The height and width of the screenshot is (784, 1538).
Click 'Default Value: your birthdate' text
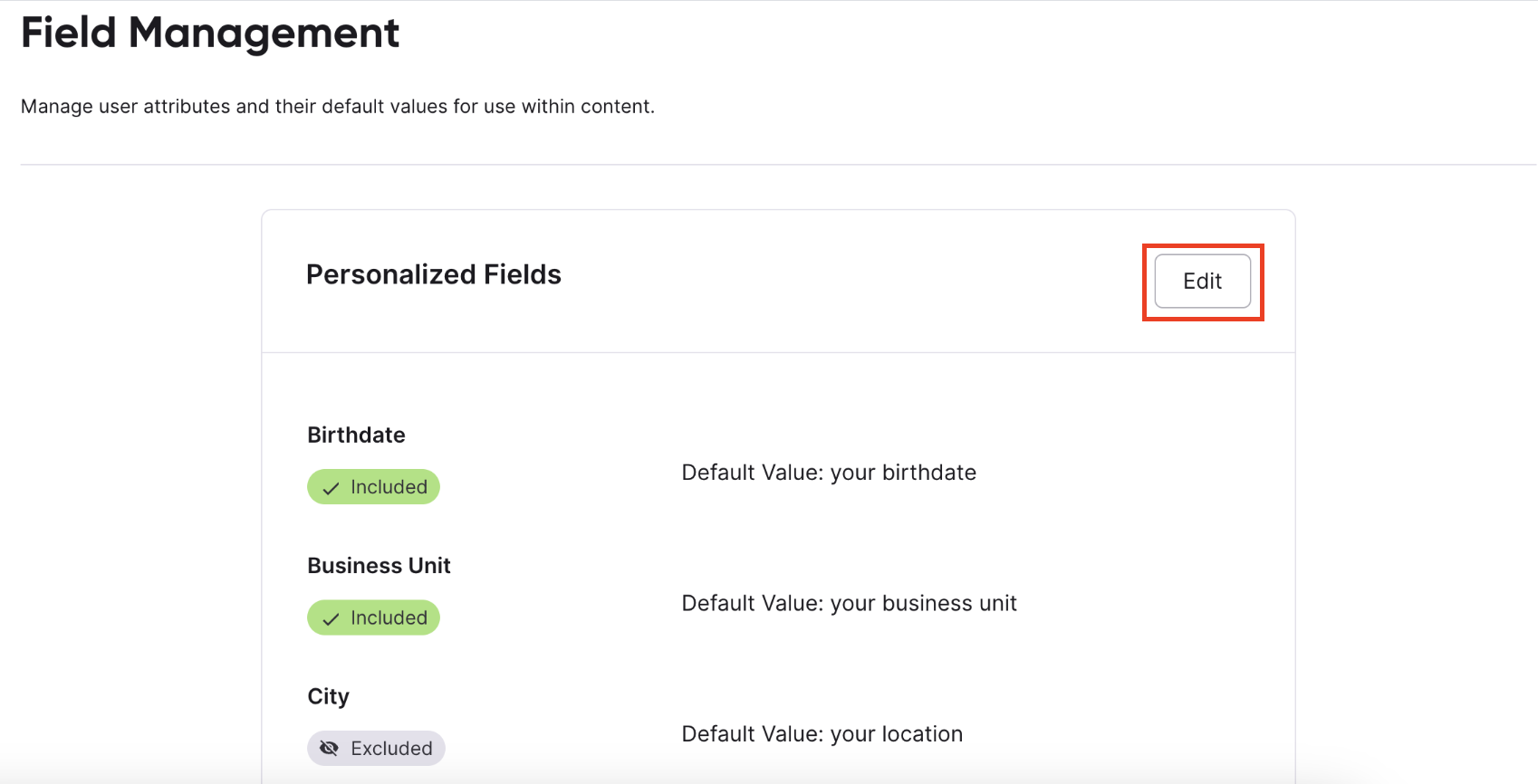coord(829,473)
